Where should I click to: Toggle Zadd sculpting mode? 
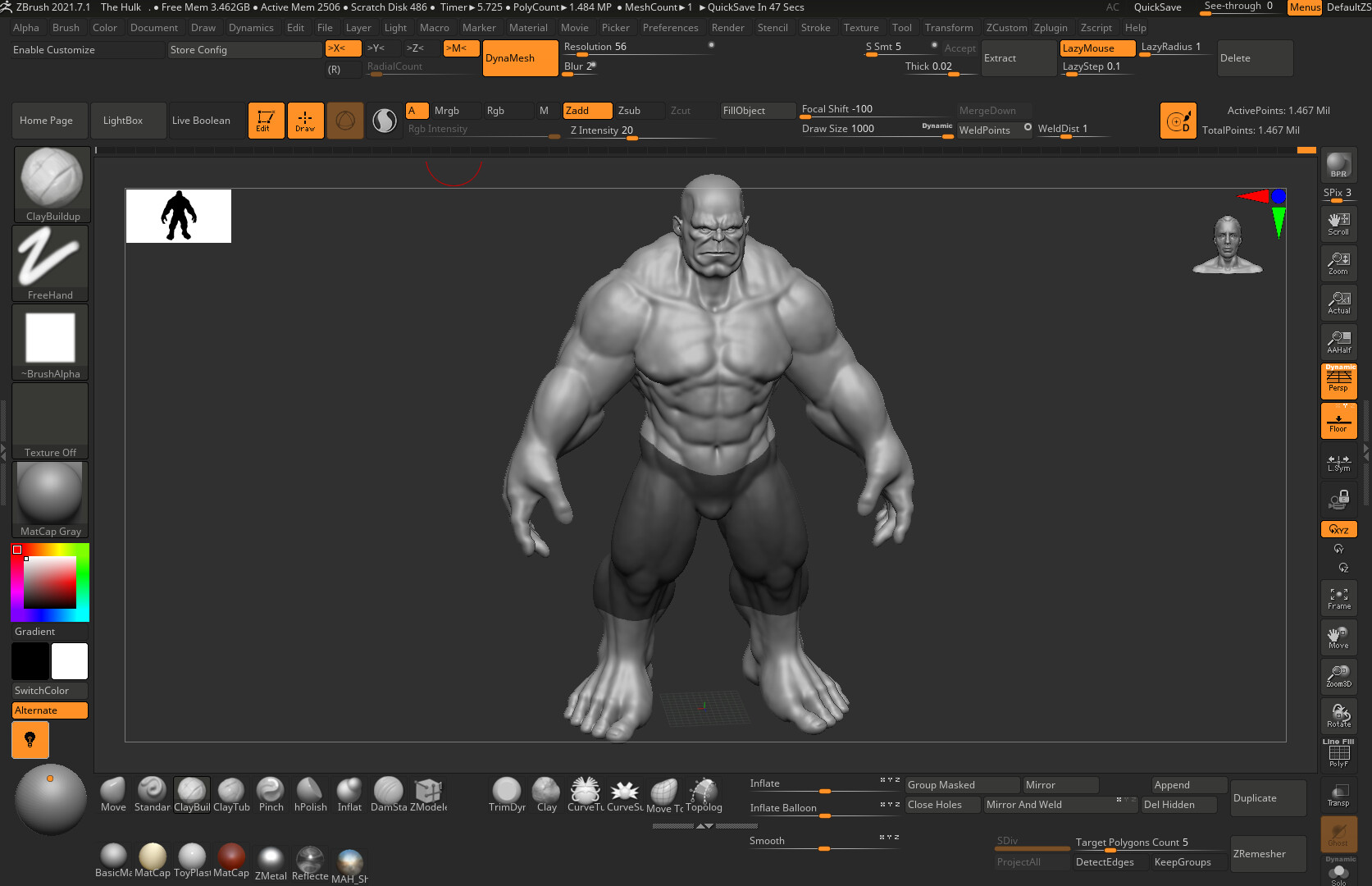tap(586, 110)
